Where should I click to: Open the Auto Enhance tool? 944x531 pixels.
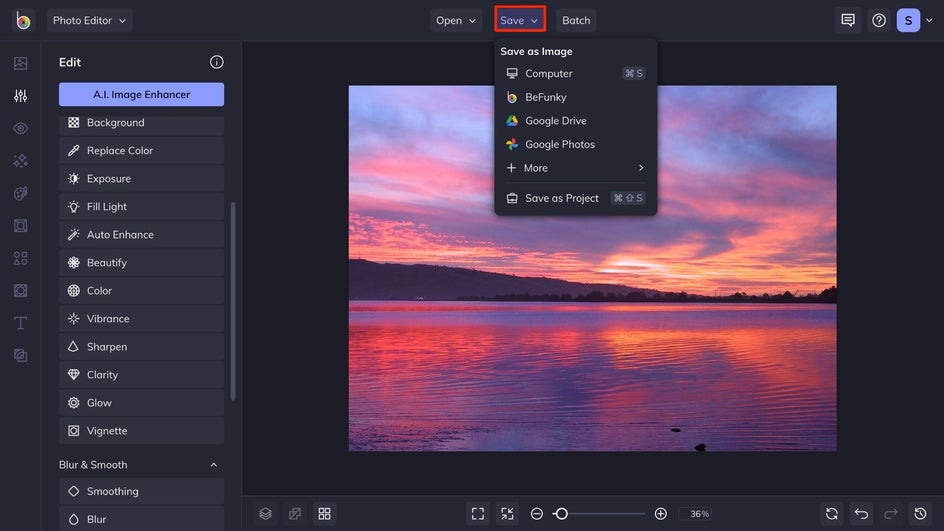coord(141,235)
